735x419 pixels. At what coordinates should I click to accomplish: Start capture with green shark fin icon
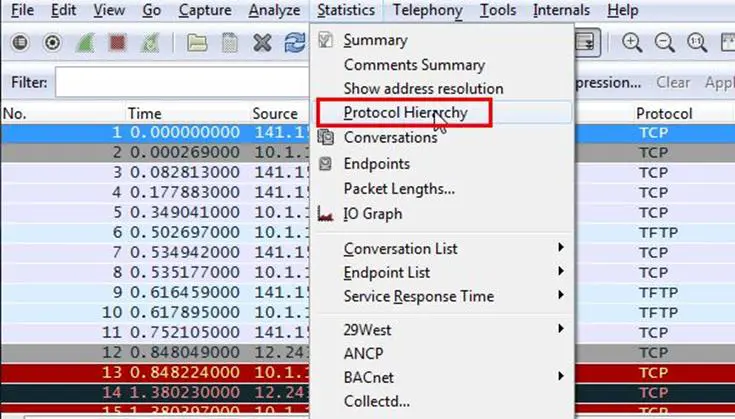click(86, 43)
